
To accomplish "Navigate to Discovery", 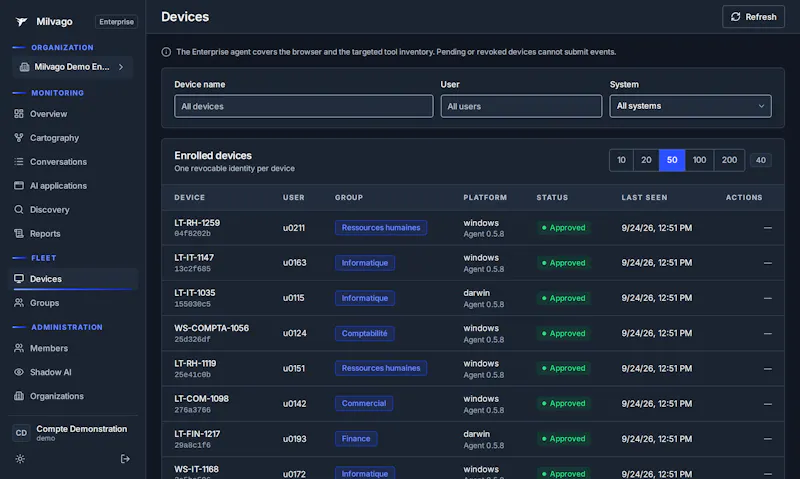I will (x=49, y=210).
